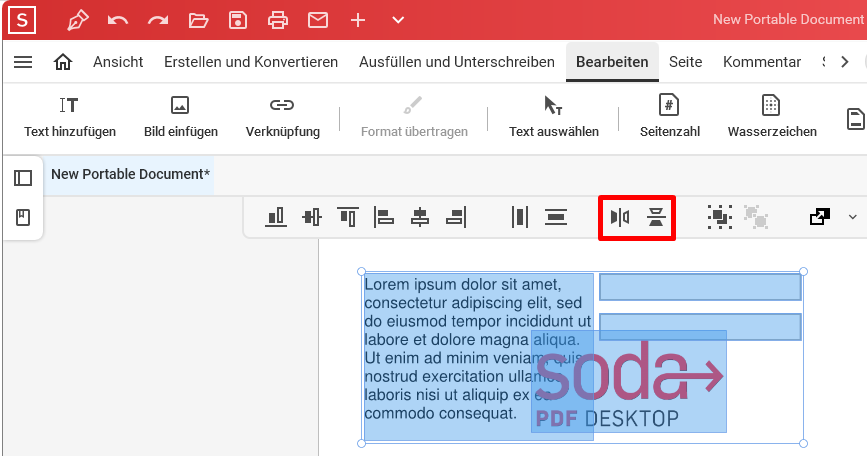The image size is (867, 456).
Task: Select the Soda PDF Desktop logo image
Action: coord(629,381)
